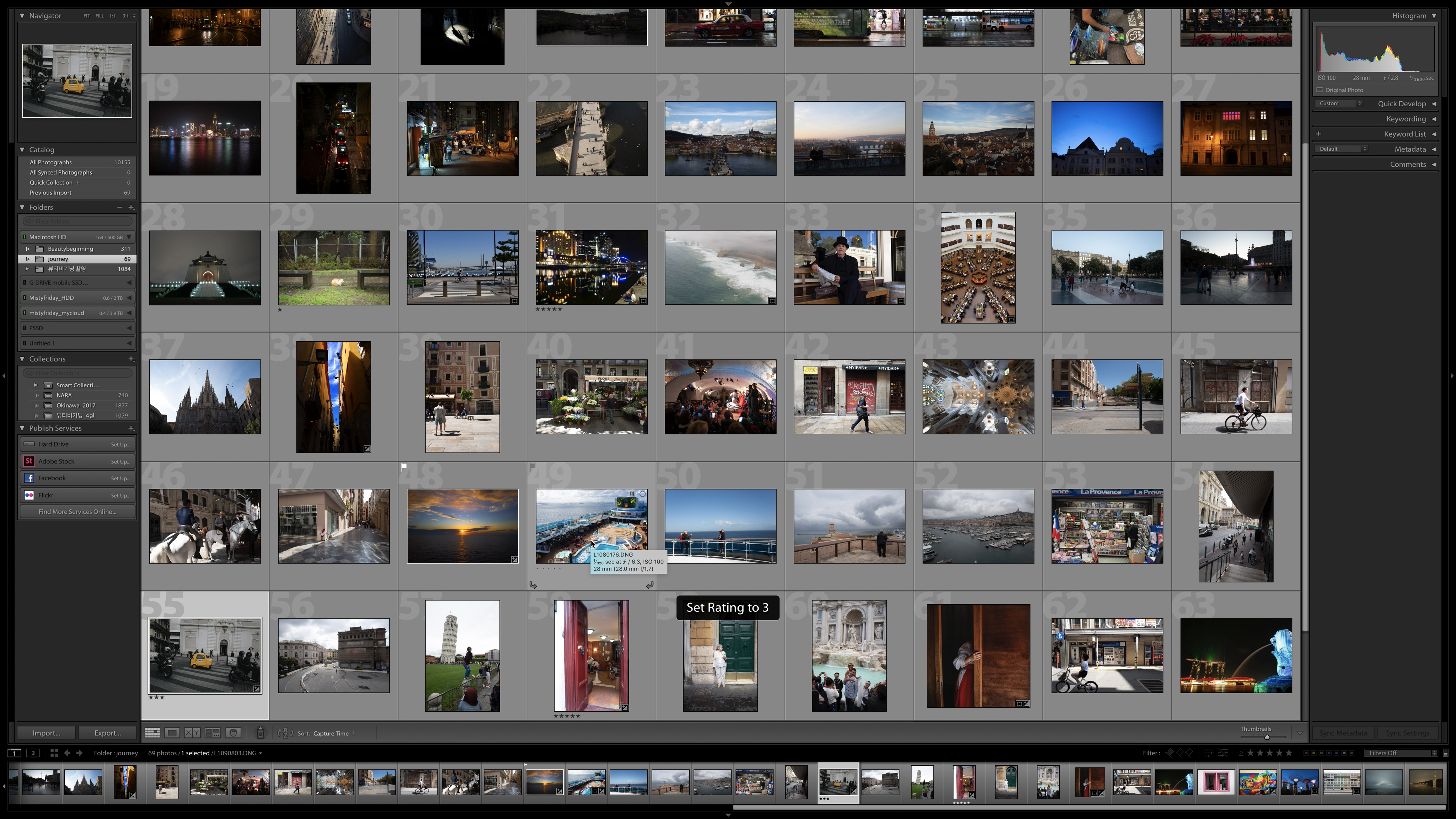Open People face view icon
Image resolution: width=1456 pixels, height=819 pixels.
coord(234,733)
